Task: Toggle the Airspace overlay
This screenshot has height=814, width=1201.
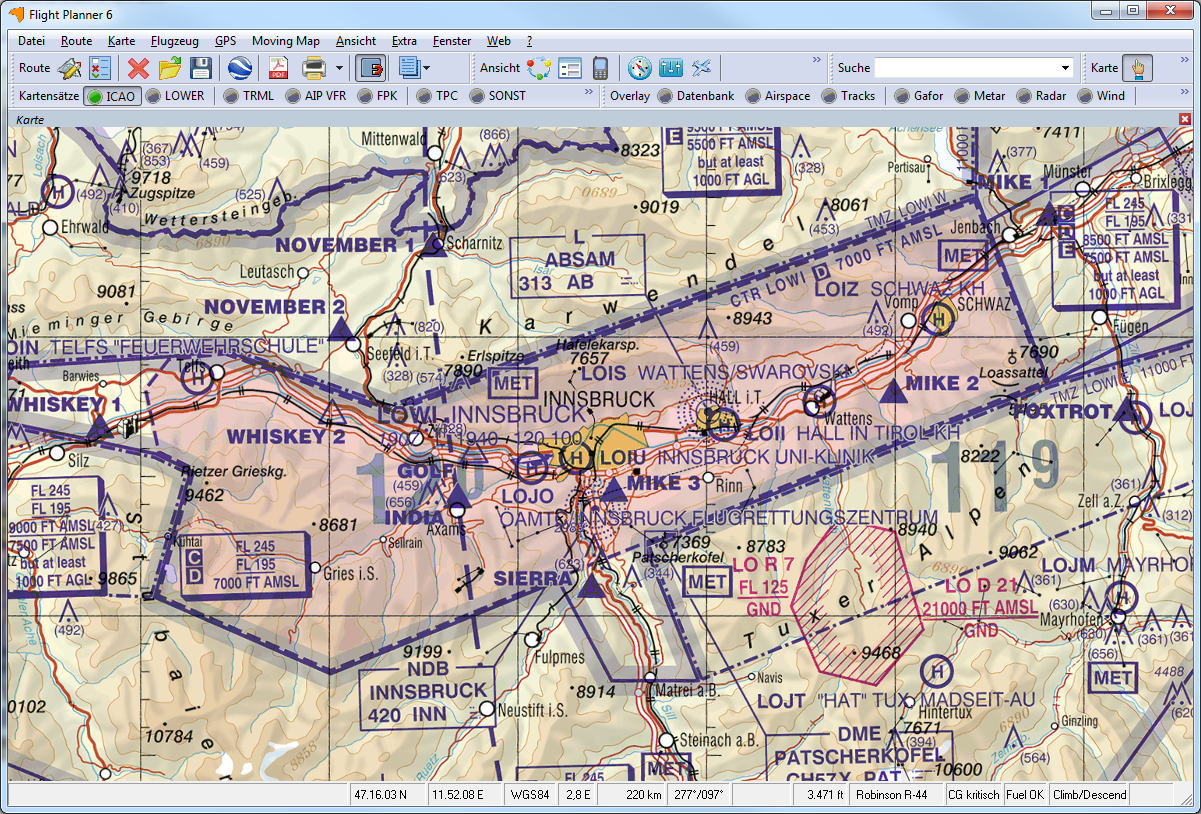Action: click(x=778, y=96)
